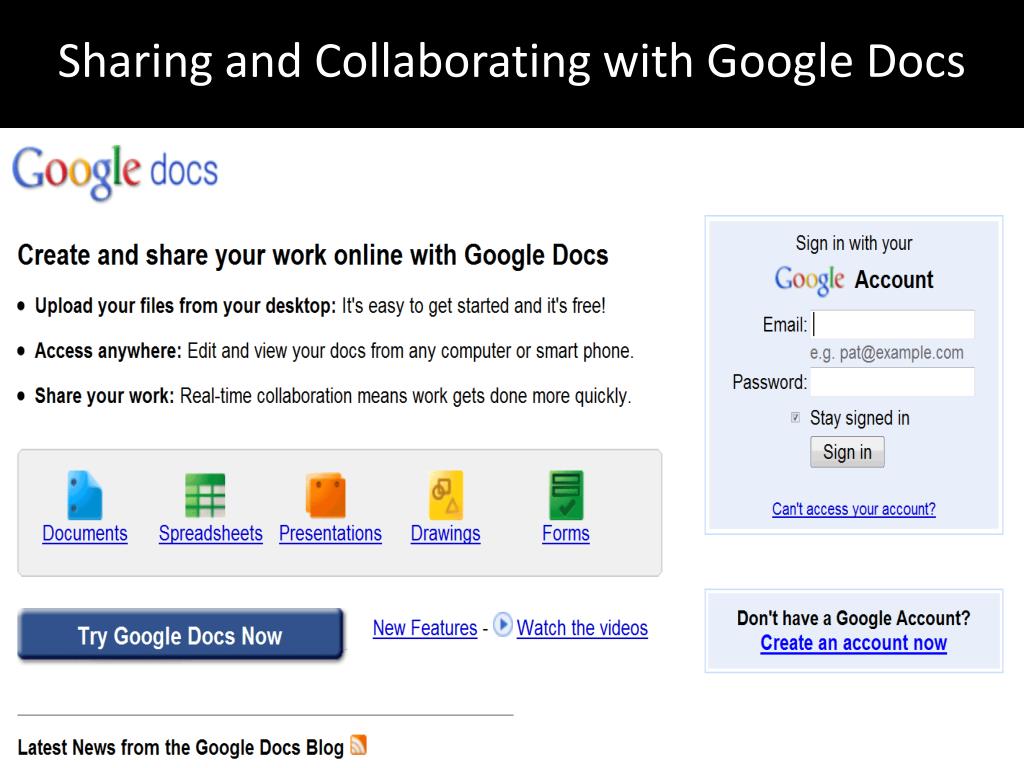Click the Try Google Docs Now button
This screenshot has width=1024, height=768.
click(x=180, y=634)
